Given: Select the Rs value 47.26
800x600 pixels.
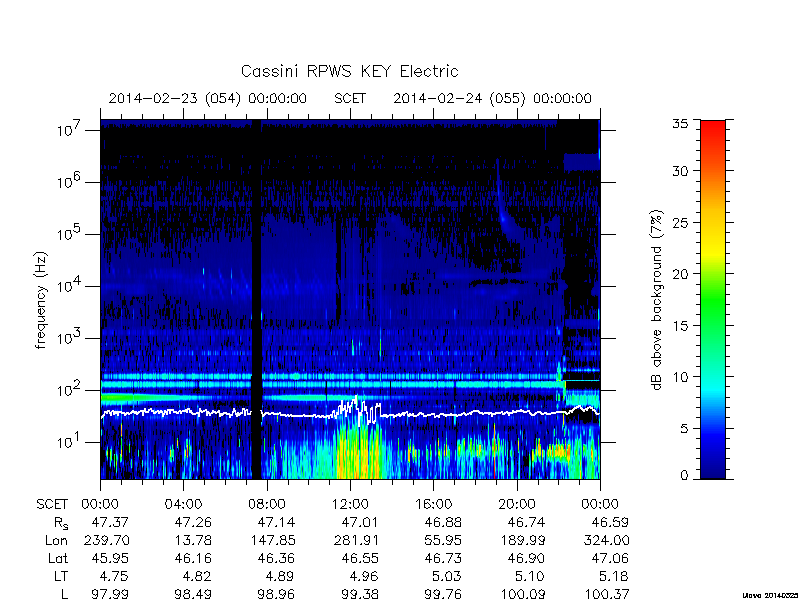Looking at the screenshot, I should pos(193,522).
